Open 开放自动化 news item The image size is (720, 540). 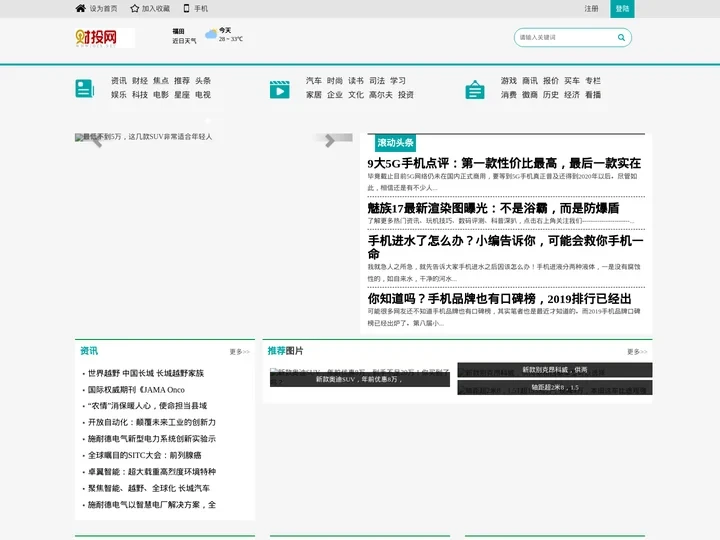152,422
